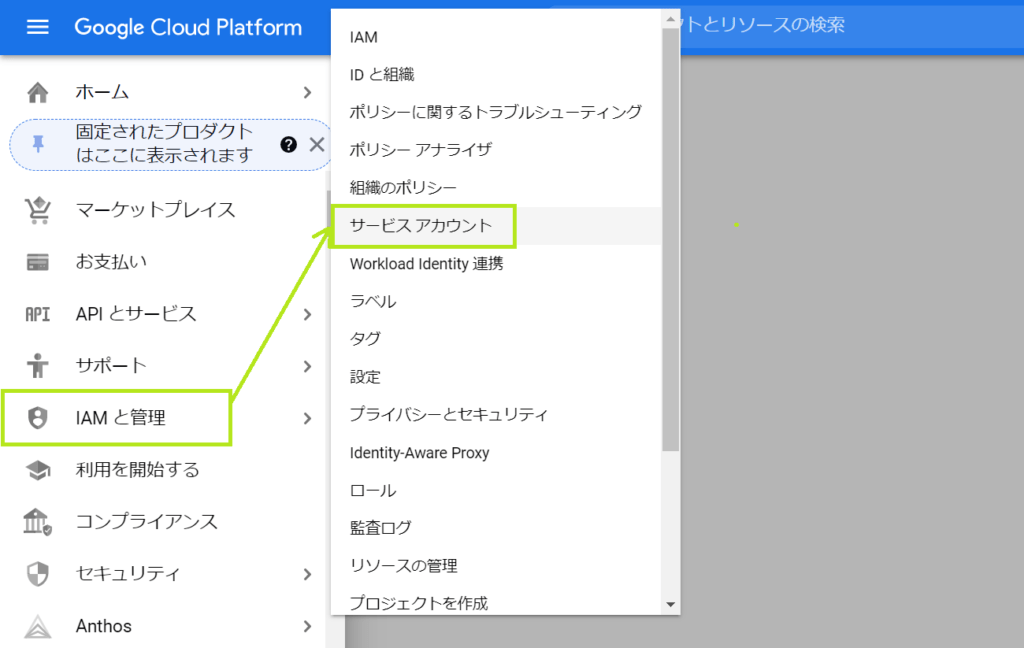This screenshot has width=1024, height=648.
Task: Expand the API とサービス submenu arrow
Action: click(308, 314)
